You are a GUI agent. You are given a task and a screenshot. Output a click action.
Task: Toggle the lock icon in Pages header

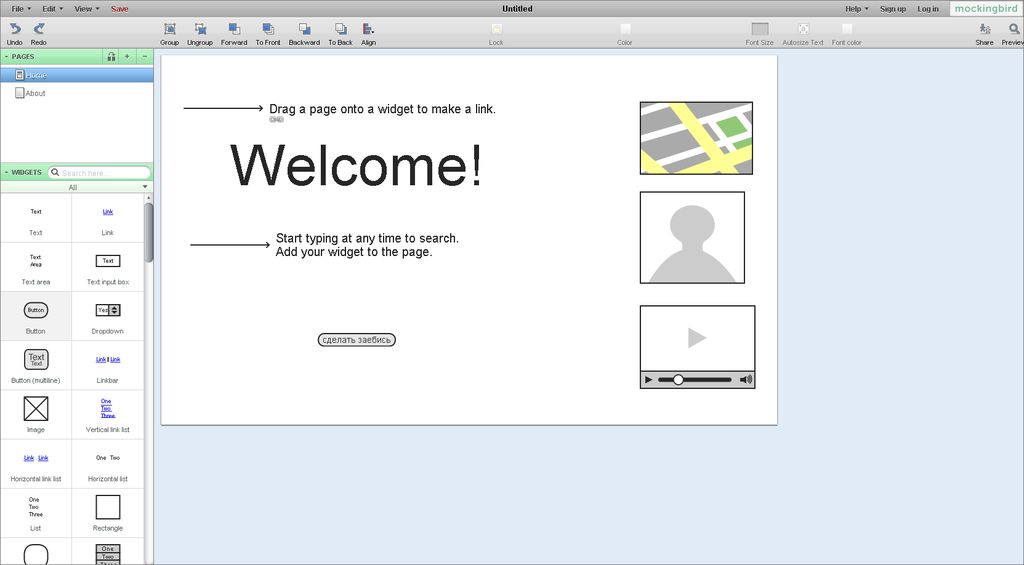point(111,57)
